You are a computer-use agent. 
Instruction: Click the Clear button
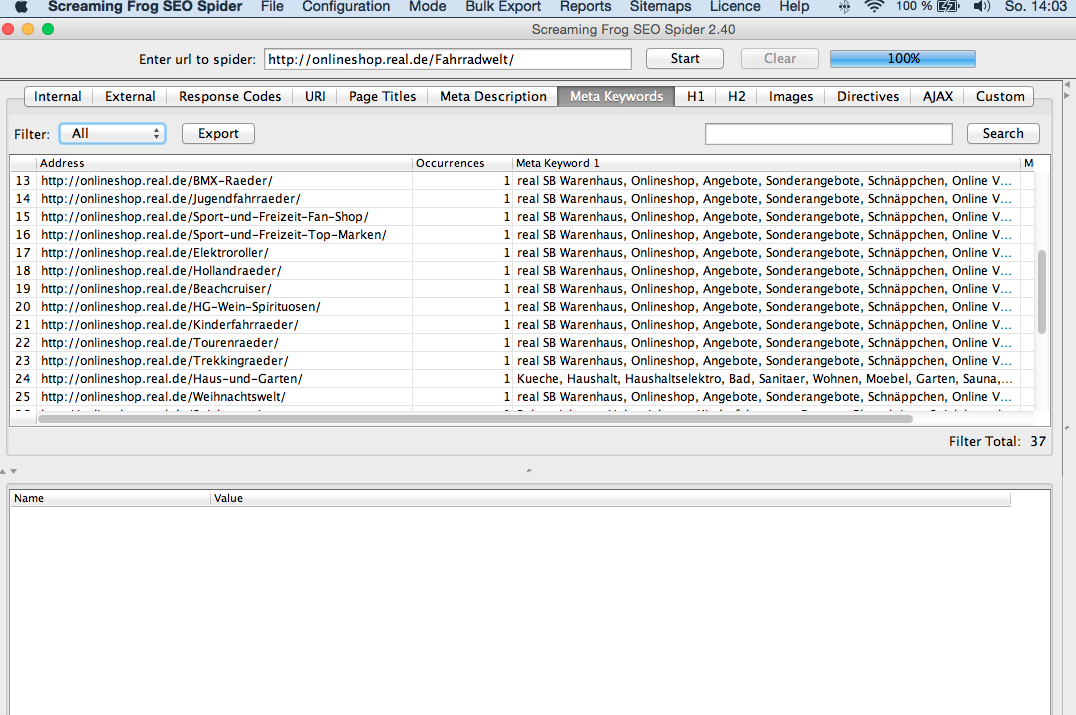coord(780,59)
